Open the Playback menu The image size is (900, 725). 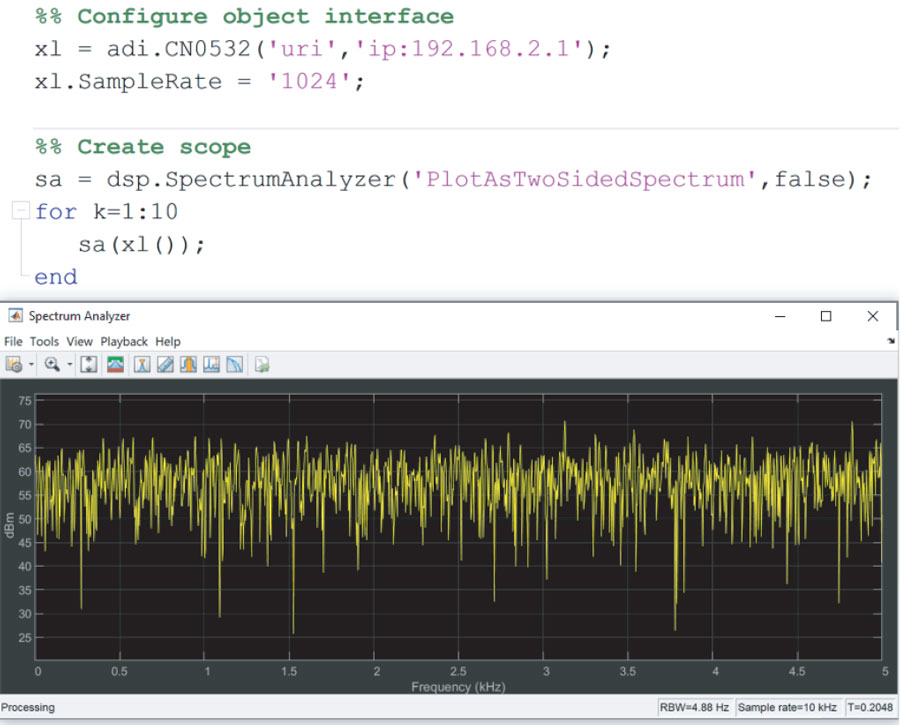[124, 341]
